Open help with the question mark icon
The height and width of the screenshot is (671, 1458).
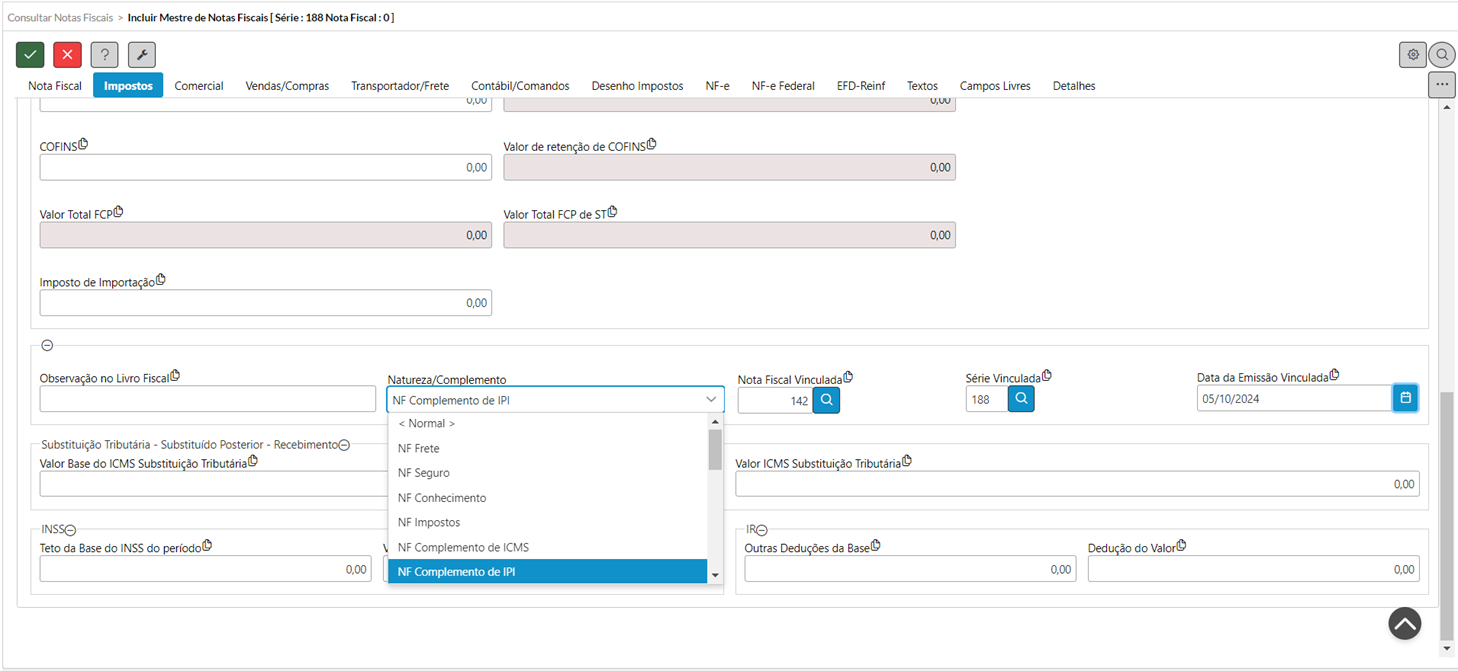coord(104,55)
